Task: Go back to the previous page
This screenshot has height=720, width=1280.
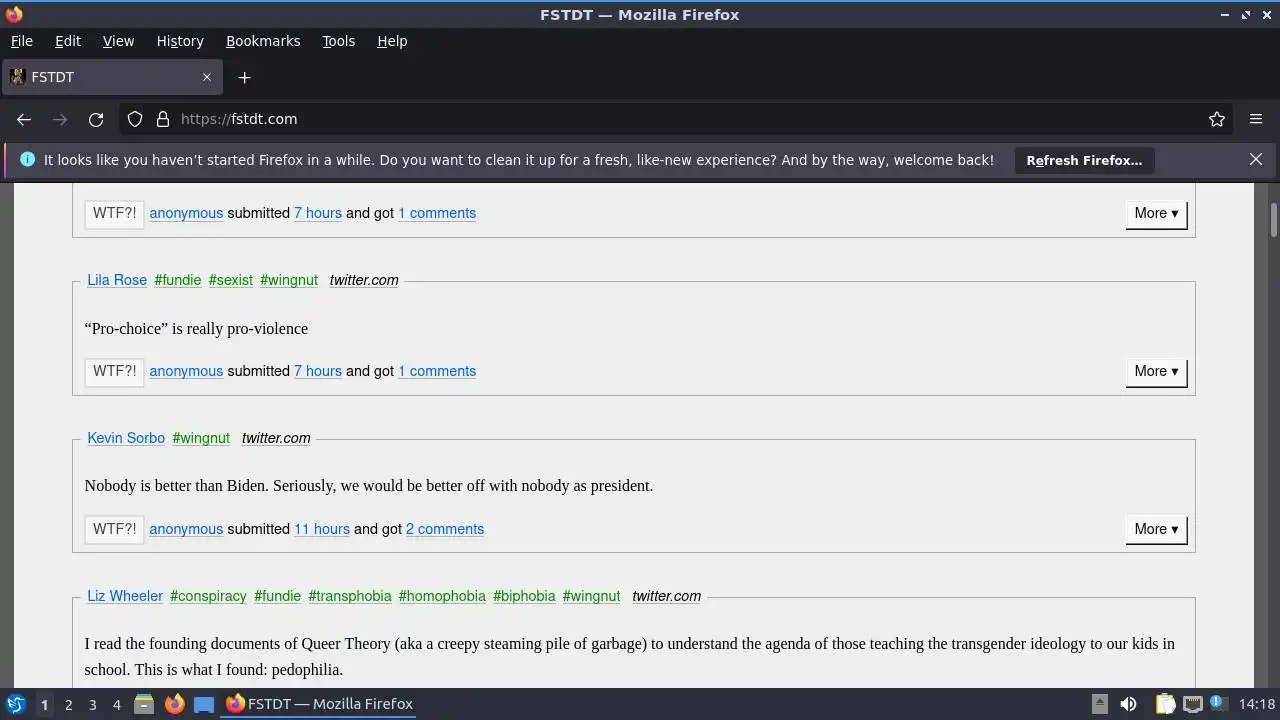Action: [24, 119]
